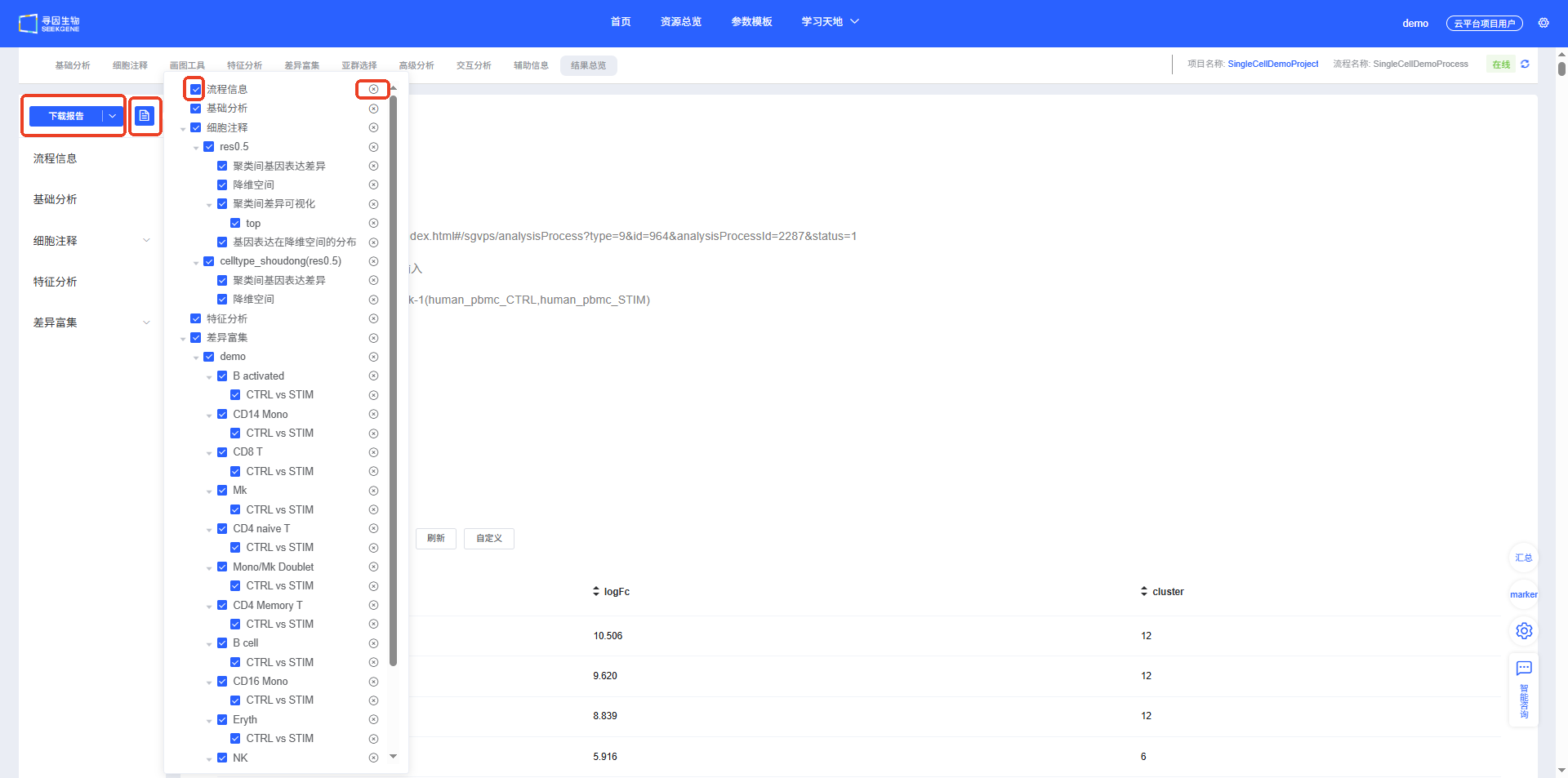
Task: Click the circled x beside CD4 naive T
Action: pyautogui.click(x=373, y=528)
